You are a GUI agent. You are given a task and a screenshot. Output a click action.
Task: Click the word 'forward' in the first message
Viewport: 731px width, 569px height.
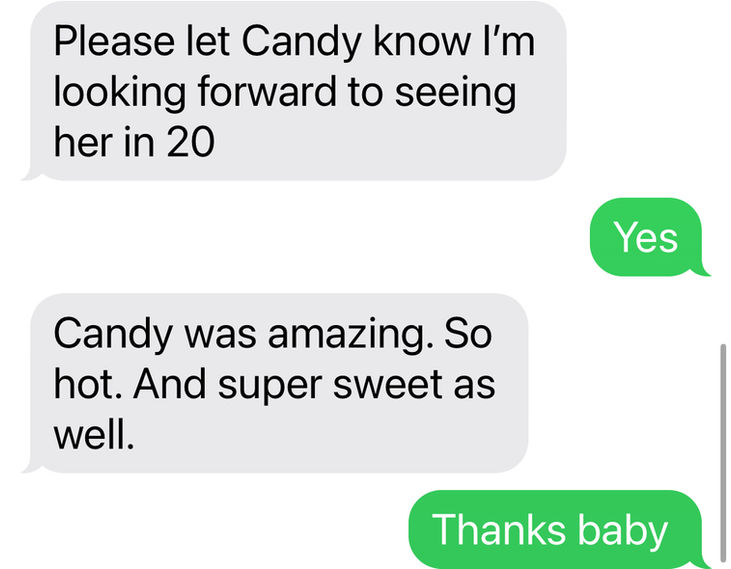(267, 91)
